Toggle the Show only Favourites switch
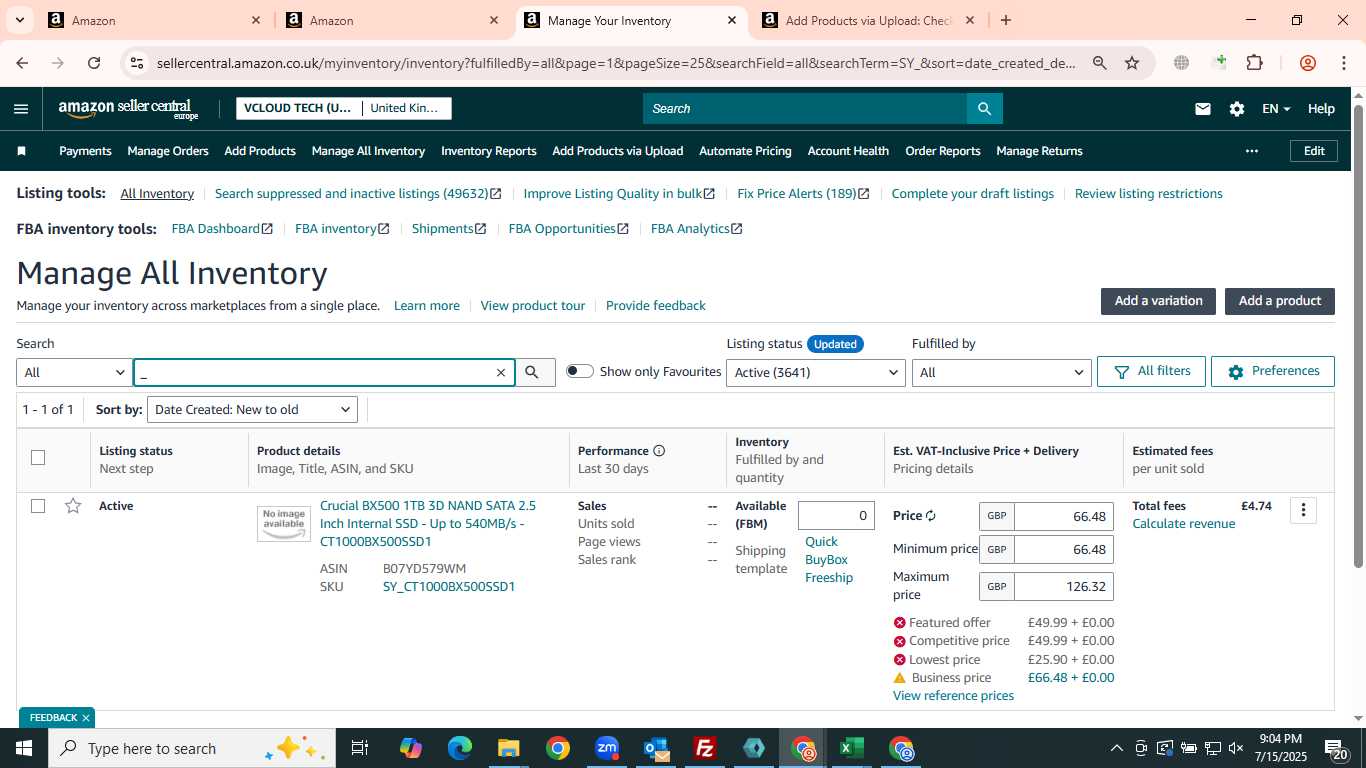 point(579,371)
